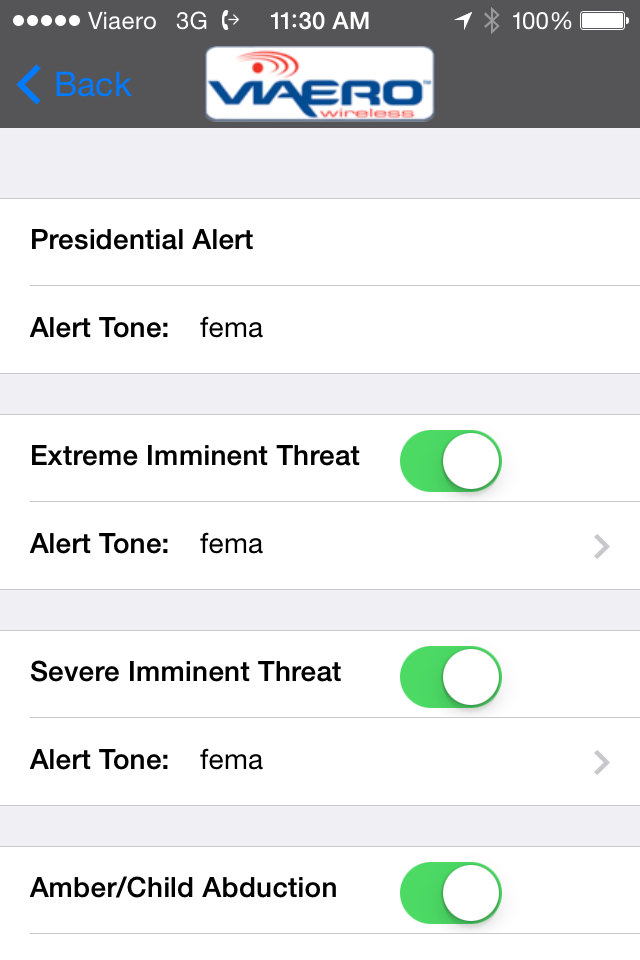Tap the Severe Imminent Threat label
The height and width of the screenshot is (960, 640).
tap(186, 672)
